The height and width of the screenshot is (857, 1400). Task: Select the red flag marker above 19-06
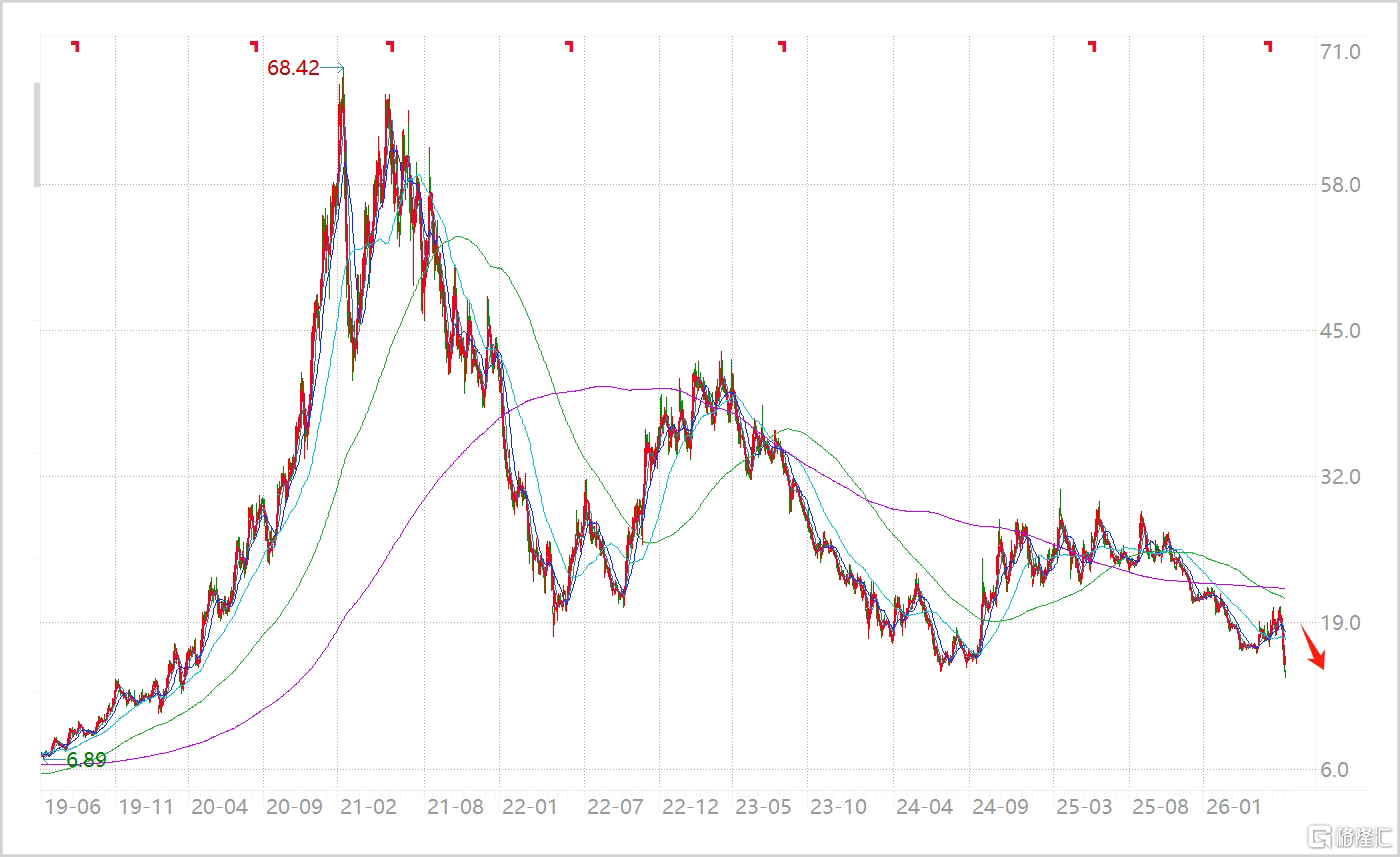coord(75,46)
